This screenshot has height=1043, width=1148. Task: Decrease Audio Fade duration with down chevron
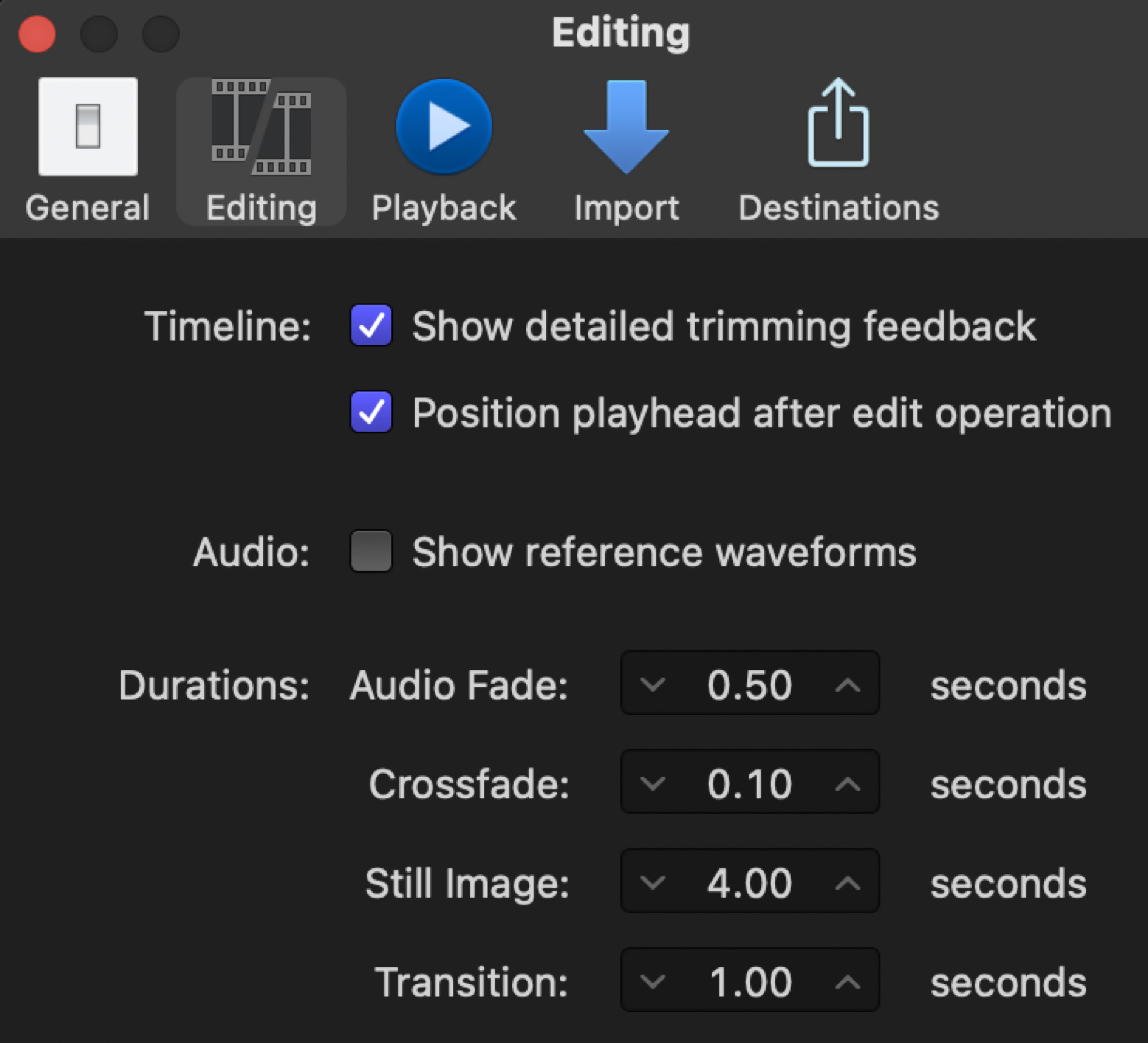tap(653, 684)
